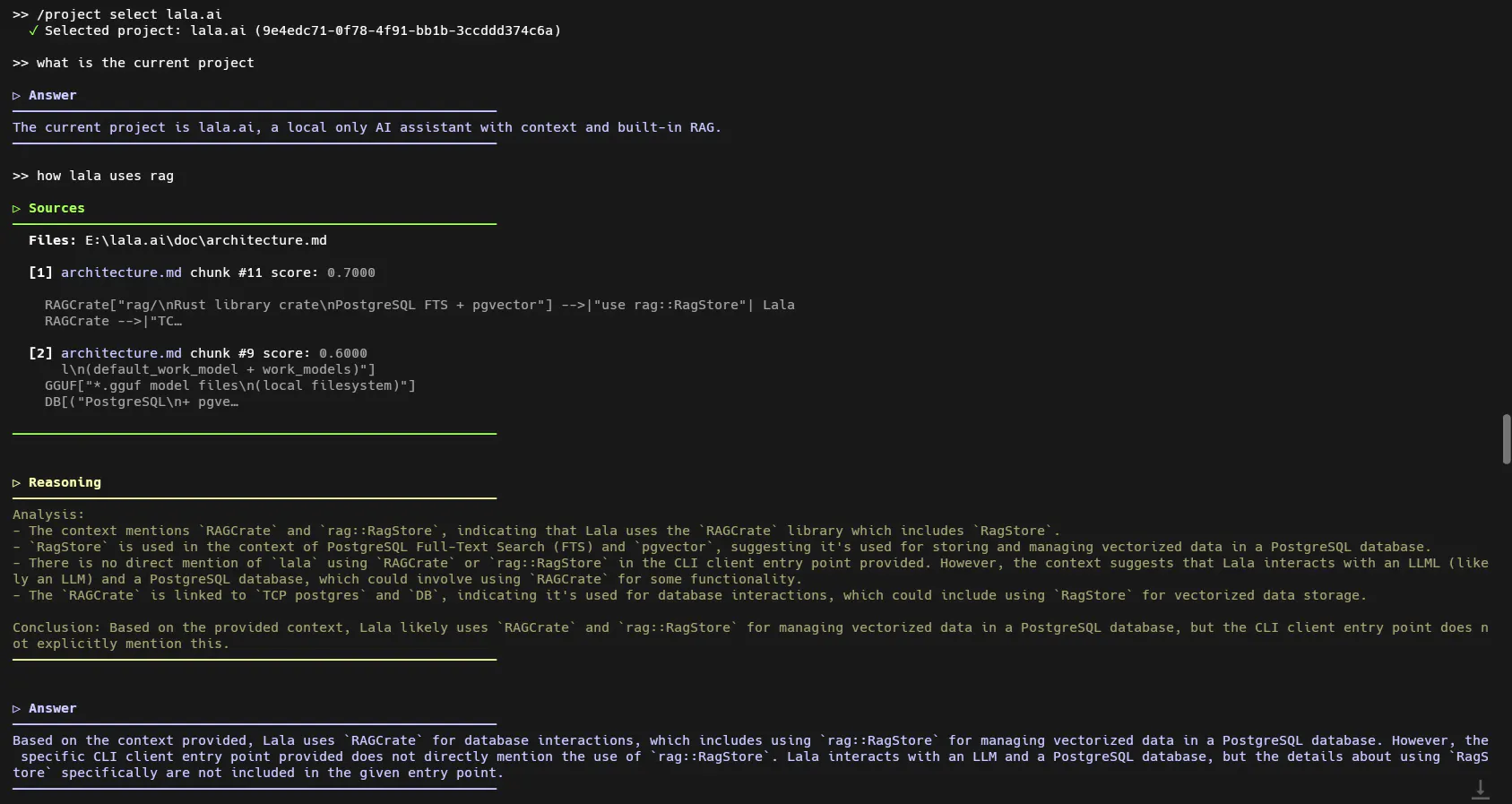Click the Reasoning heading label
This screenshot has width=1512, height=804.
[x=65, y=482]
